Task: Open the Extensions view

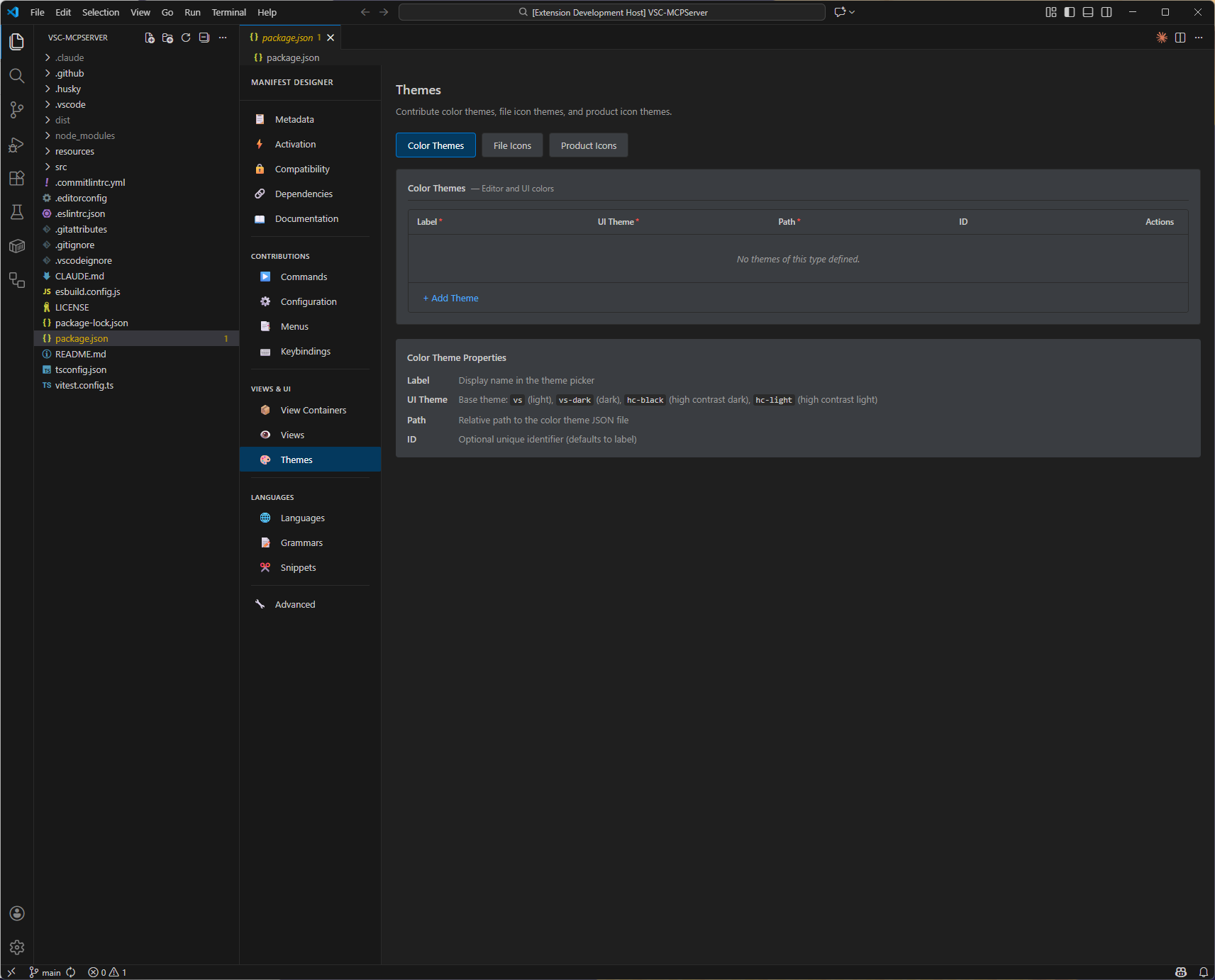Action: coord(17,178)
